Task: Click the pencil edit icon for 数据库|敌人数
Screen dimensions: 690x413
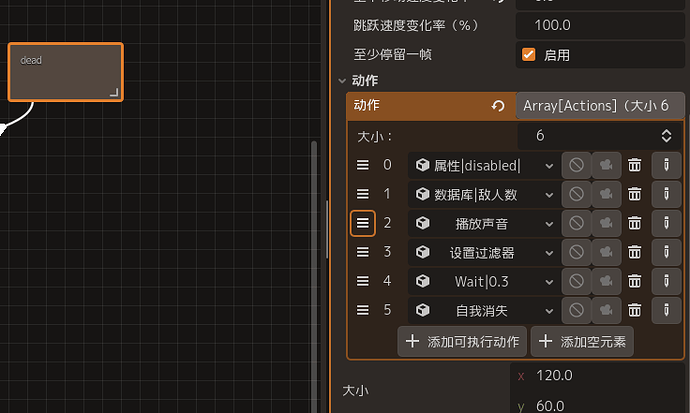Action: 666,194
